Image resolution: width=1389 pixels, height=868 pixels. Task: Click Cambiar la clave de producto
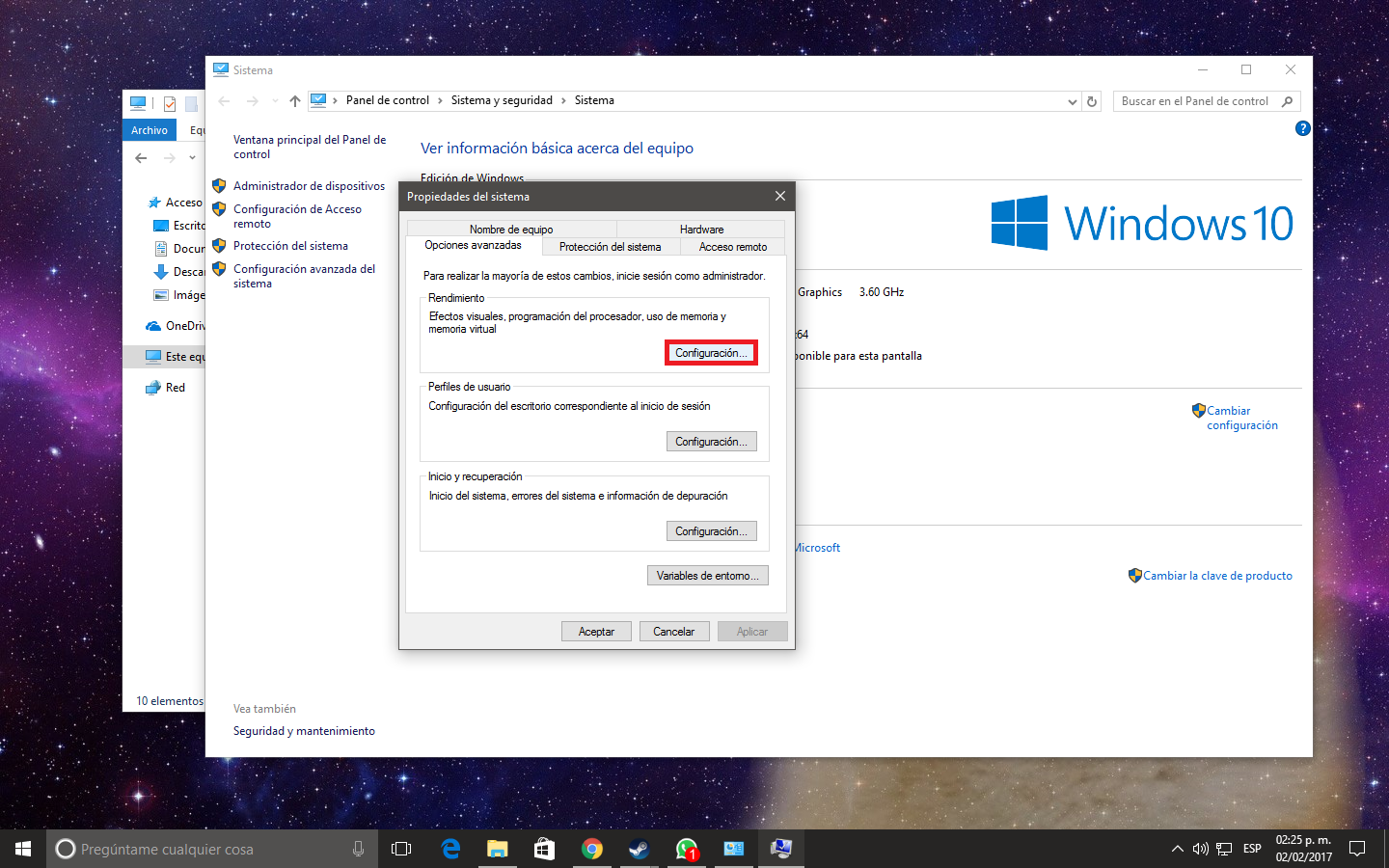(1217, 576)
